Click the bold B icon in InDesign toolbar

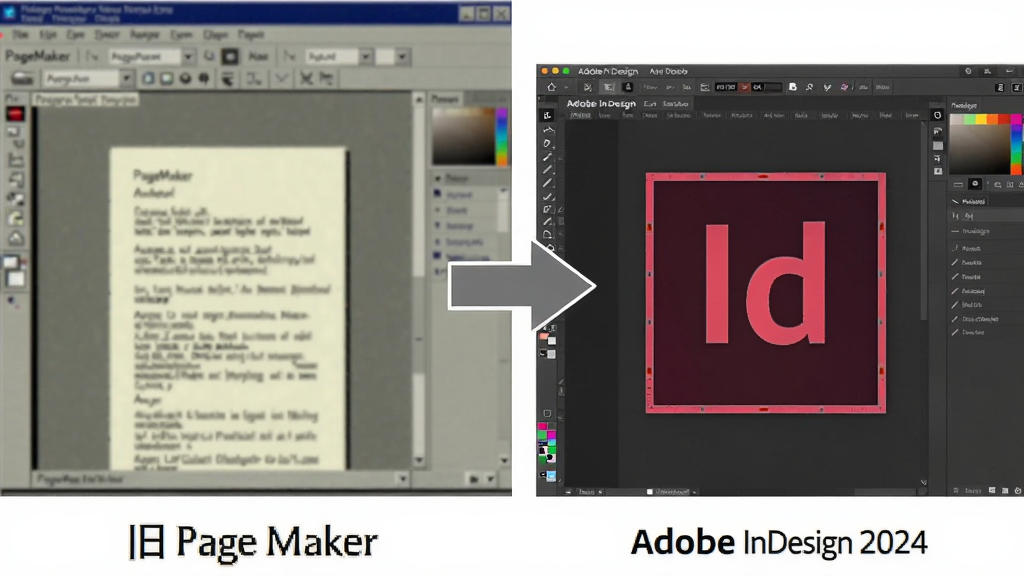[x=792, y=87]
